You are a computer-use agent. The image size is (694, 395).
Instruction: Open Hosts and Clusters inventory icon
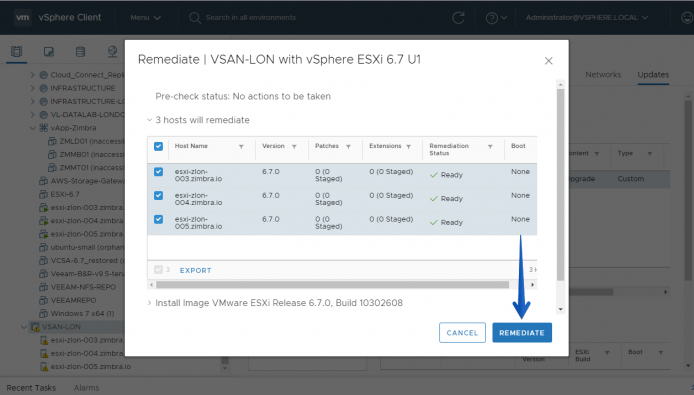click(16, 52)
